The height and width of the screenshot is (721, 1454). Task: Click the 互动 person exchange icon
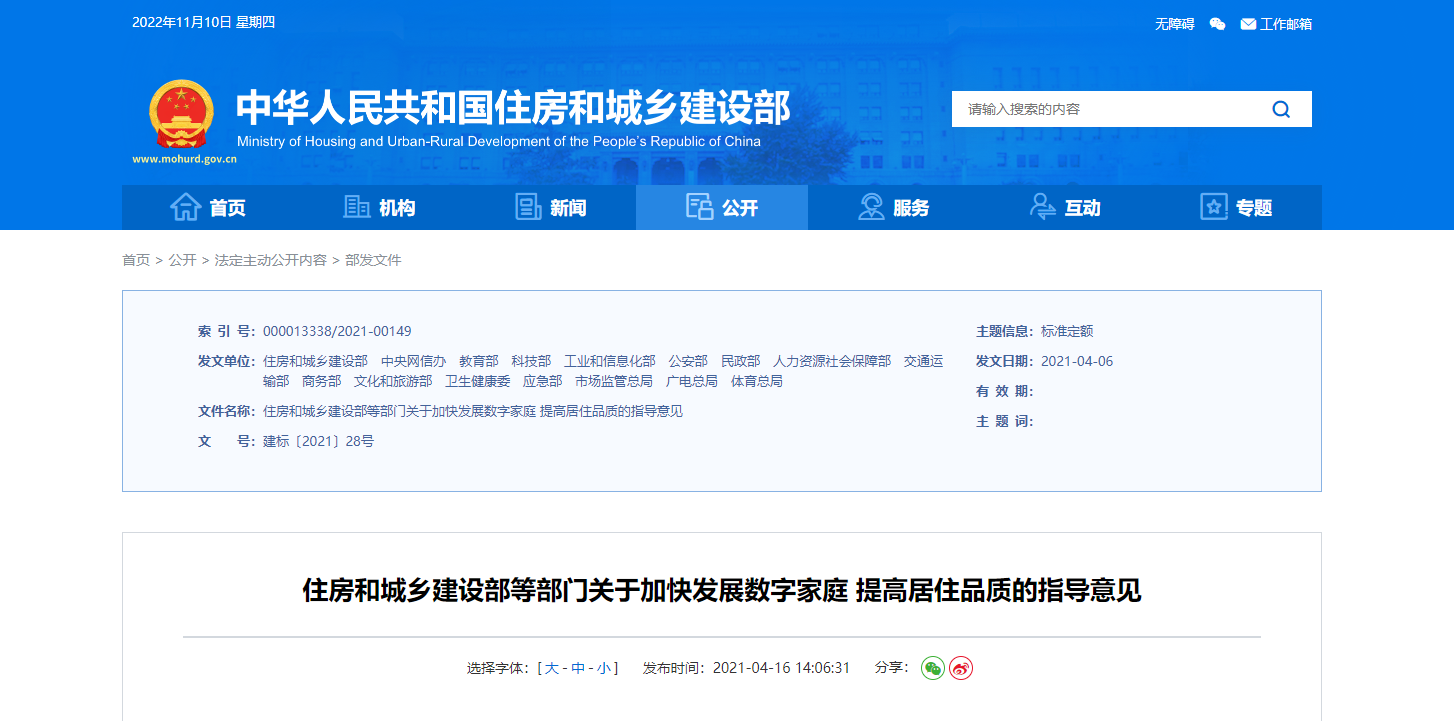1043,207
